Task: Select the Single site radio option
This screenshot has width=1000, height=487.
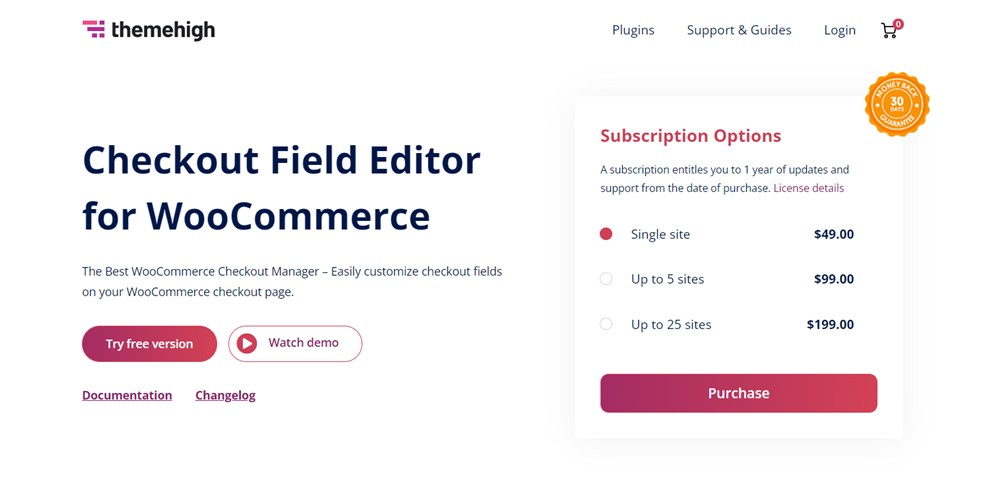Action: coord(606,234)
